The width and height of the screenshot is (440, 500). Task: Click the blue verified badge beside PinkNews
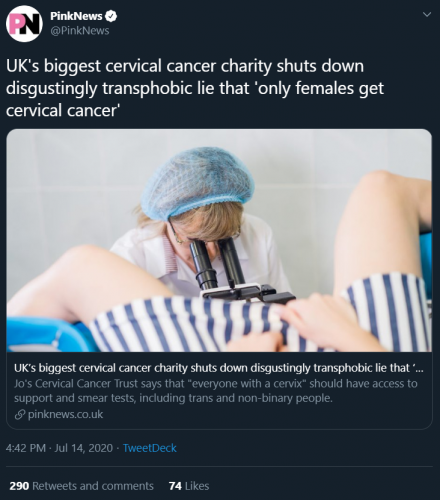111,16
